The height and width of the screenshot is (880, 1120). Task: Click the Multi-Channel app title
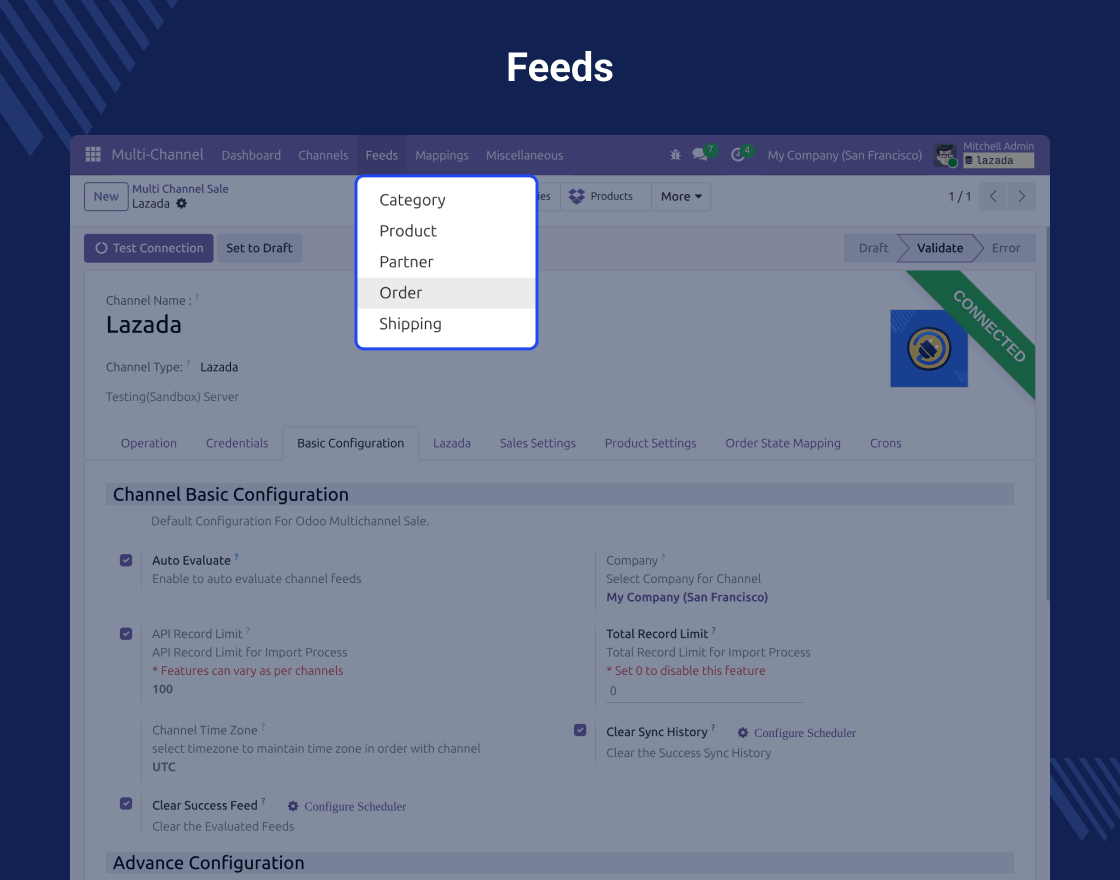pos(157,154)
